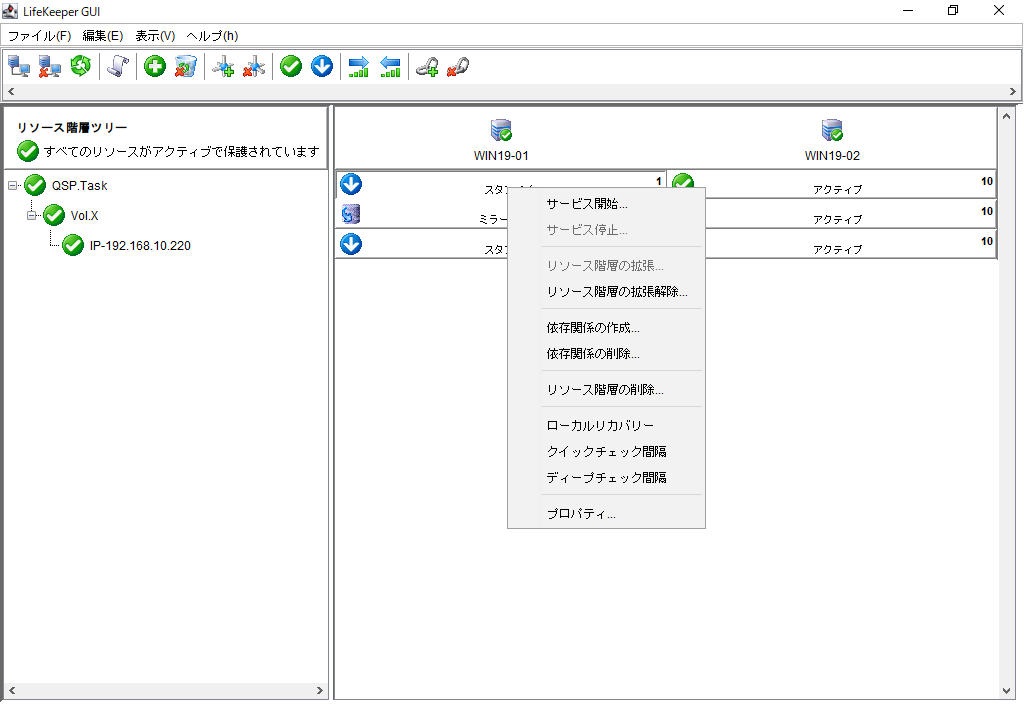The image size is (1024, 727).
Task: Collapse the Vol.X tree node
Action: pos(32,215)
